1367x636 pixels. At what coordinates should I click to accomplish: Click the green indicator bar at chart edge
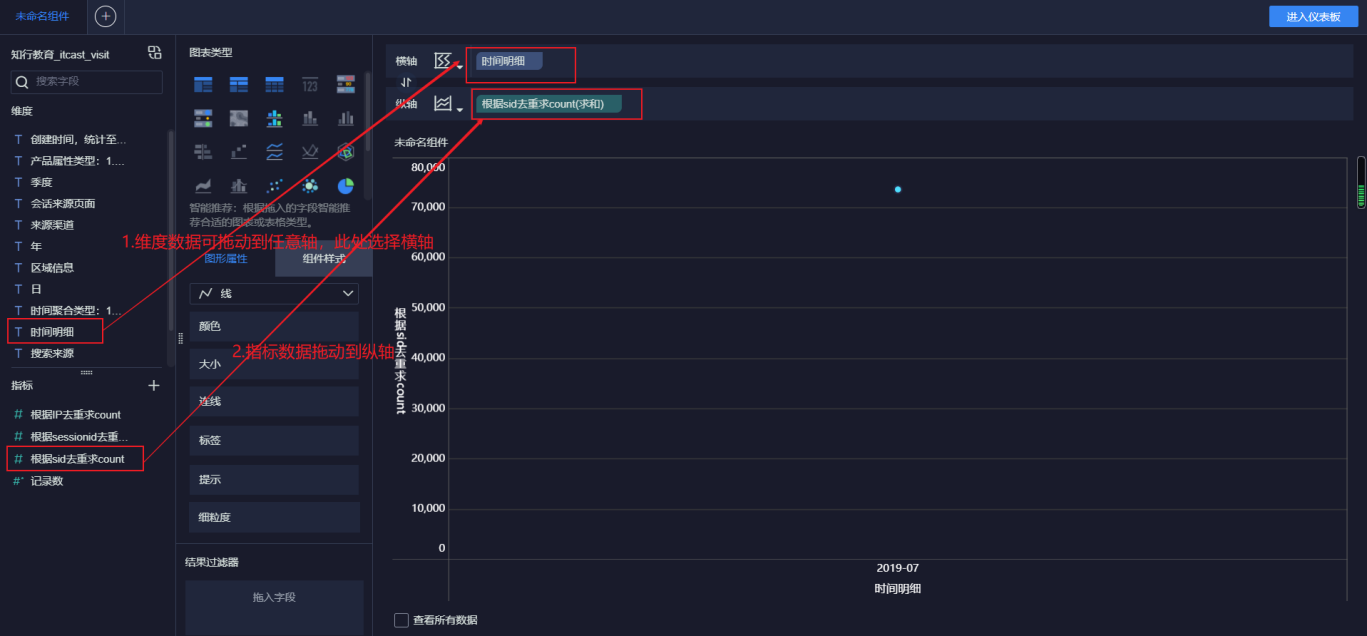(1360, 182)
